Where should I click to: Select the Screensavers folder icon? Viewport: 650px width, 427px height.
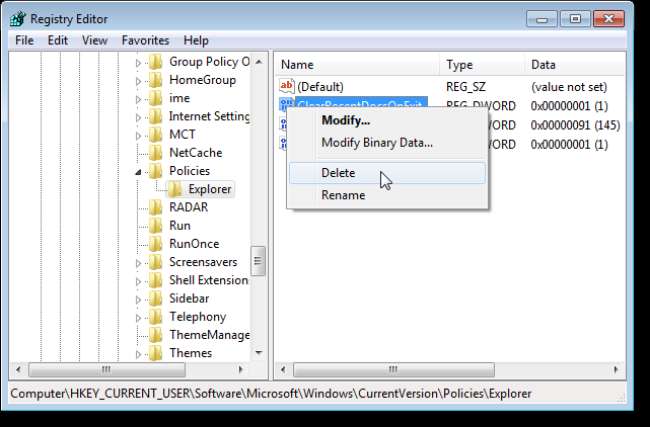[156, 262]
